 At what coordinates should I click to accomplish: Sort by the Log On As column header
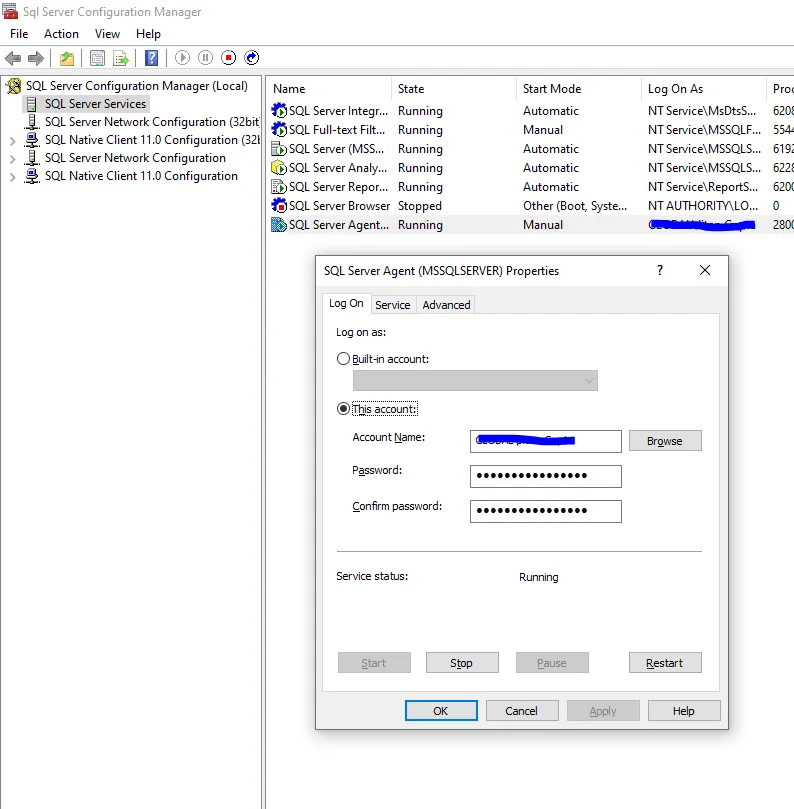704,89
